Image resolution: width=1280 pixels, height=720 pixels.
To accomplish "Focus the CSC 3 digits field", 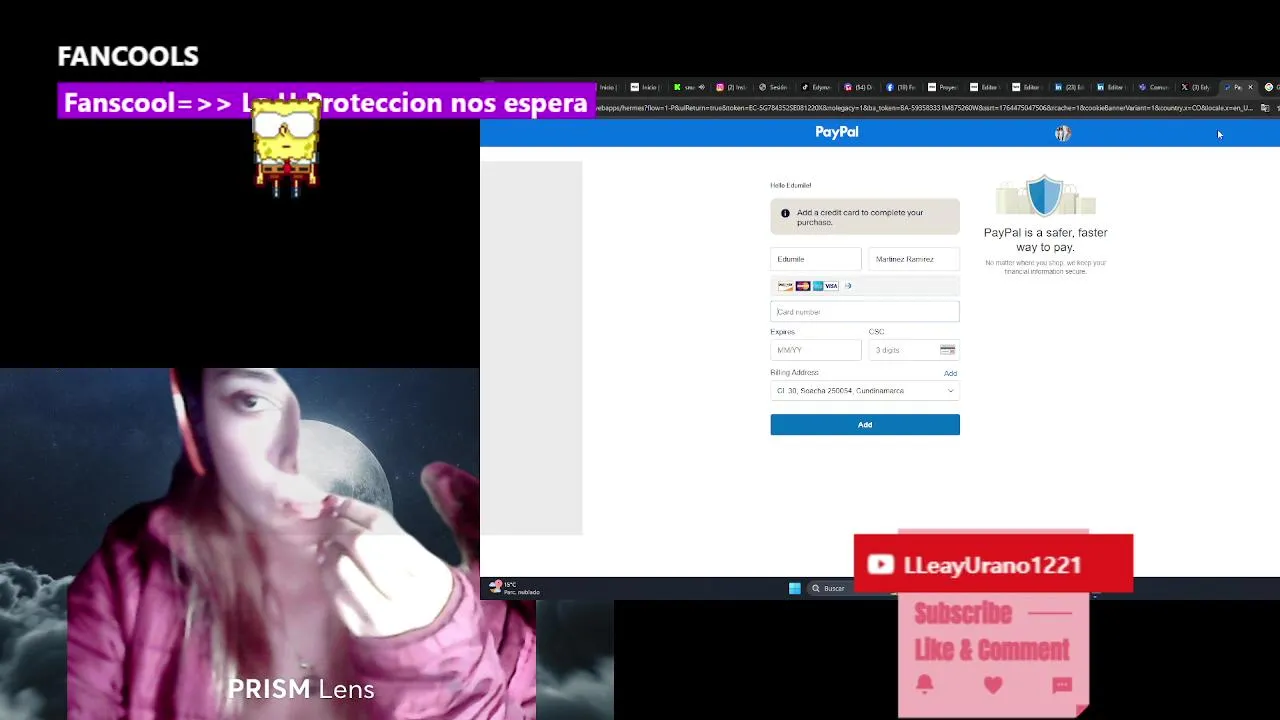I will [x=914, y=350].
